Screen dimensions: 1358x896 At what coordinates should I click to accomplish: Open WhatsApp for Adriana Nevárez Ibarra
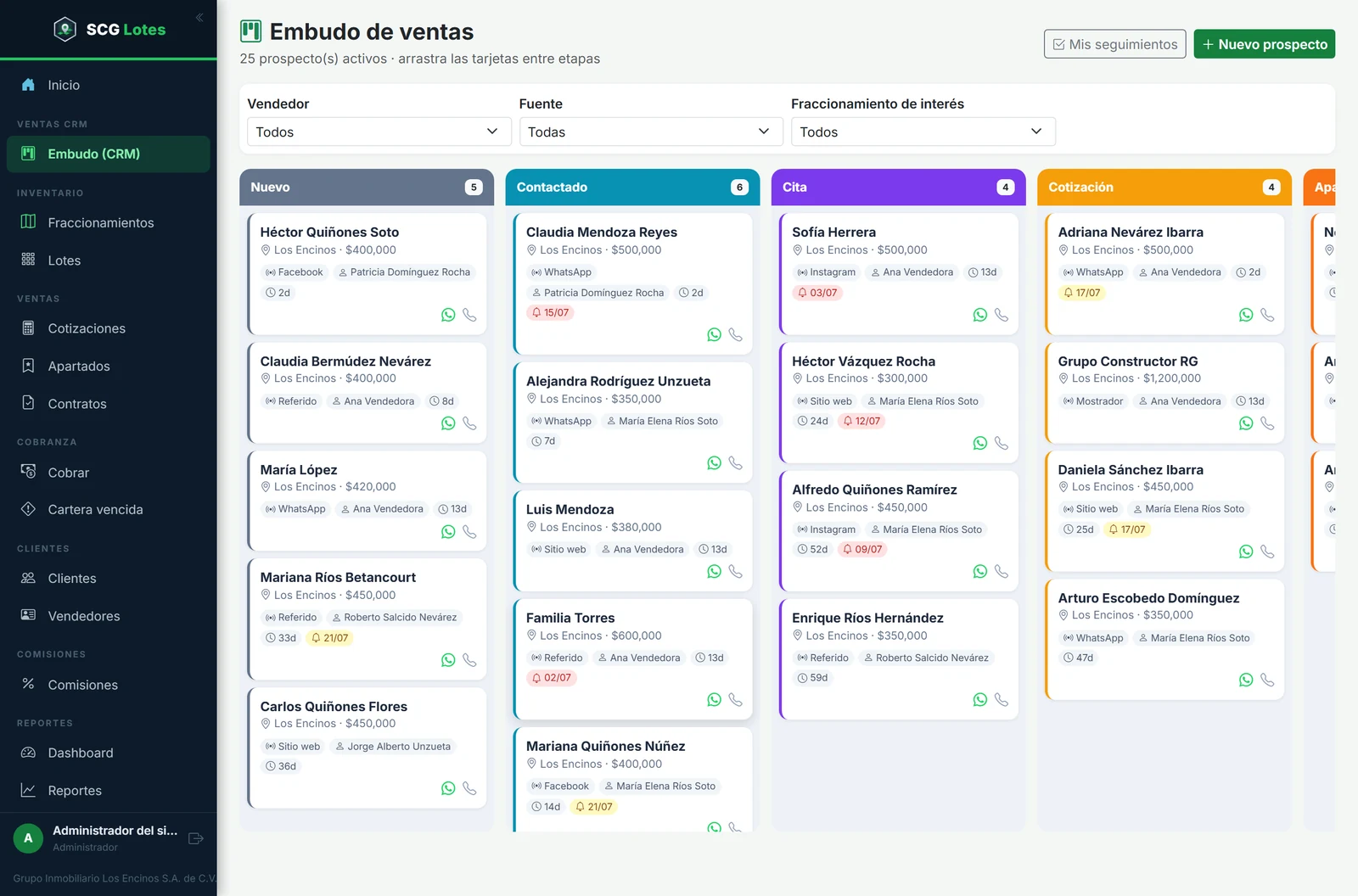(x=1246, y=315)
